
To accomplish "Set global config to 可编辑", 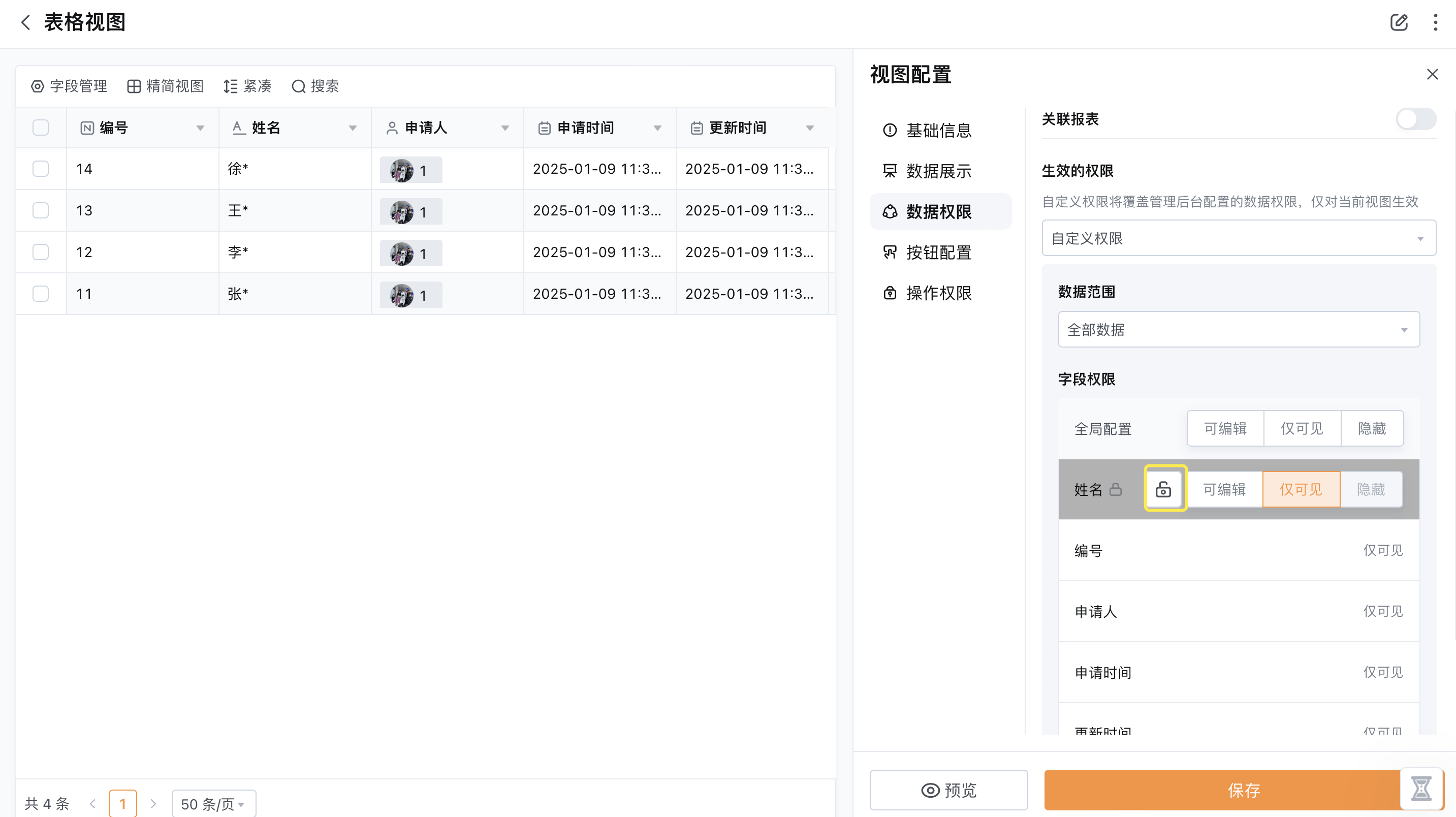I will (x=1225, y=429).
